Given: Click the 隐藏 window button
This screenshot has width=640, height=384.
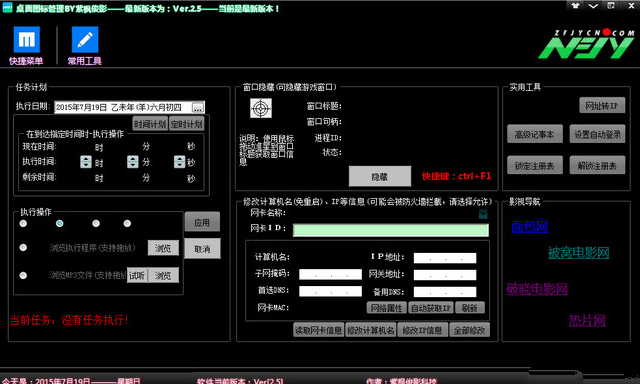Looking at the screenshot, I should [380, 176].
